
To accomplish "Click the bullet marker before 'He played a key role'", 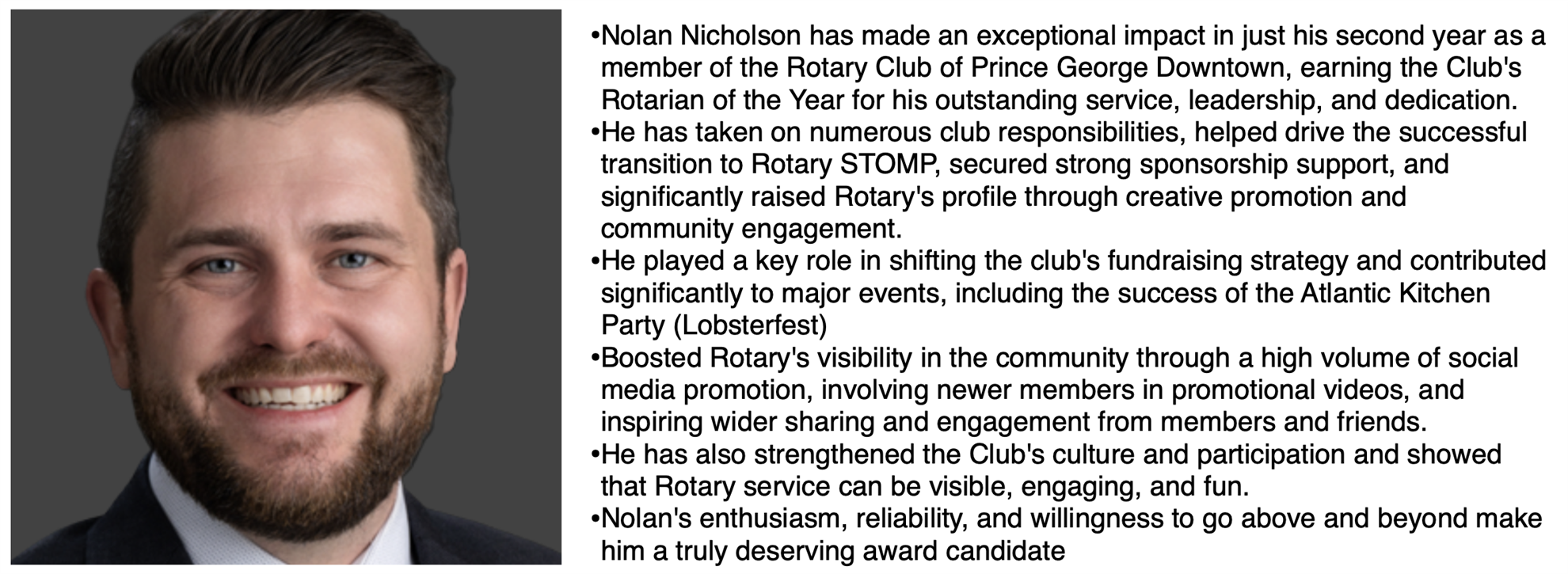I will (595, 262).
